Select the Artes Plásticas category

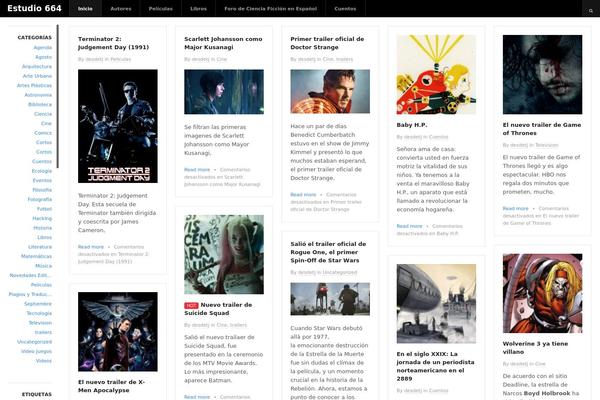[34, 85]
